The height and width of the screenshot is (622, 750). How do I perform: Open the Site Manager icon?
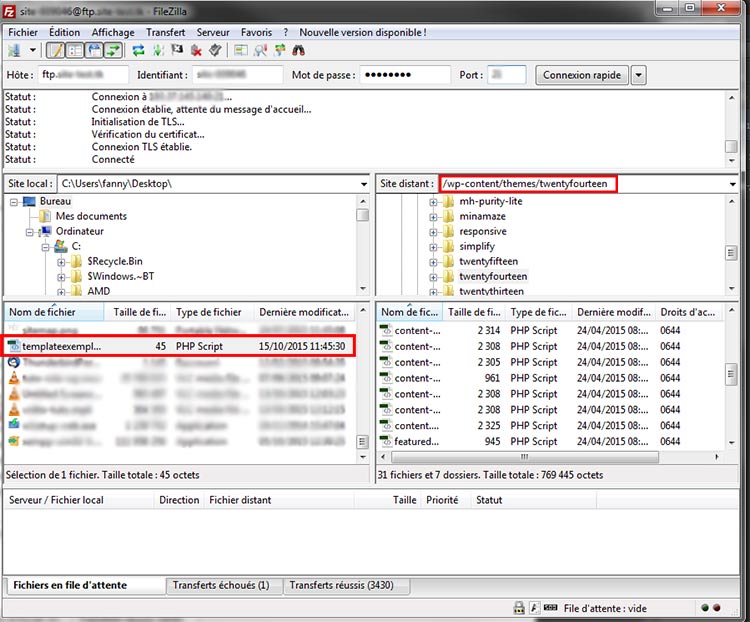click(14, 50)
